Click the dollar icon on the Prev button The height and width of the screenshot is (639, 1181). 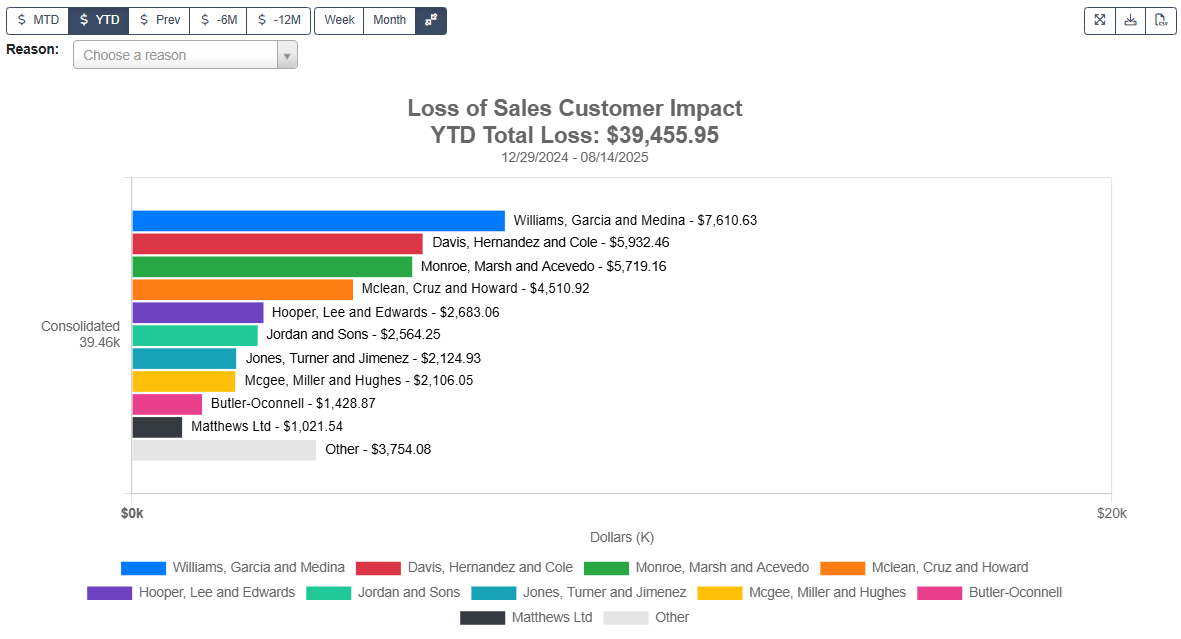tap(142, 20)
